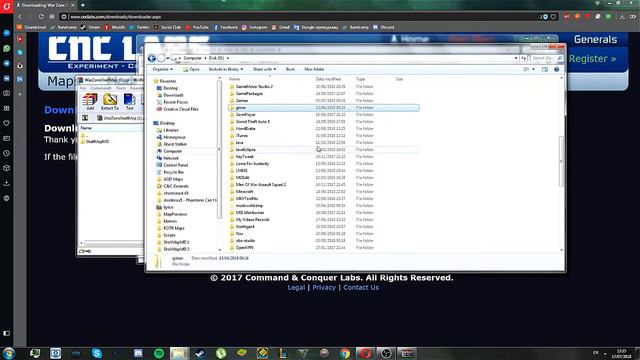Open Discord from the taskbar
This screenshot has height=360, width=640.
point(138,353)
